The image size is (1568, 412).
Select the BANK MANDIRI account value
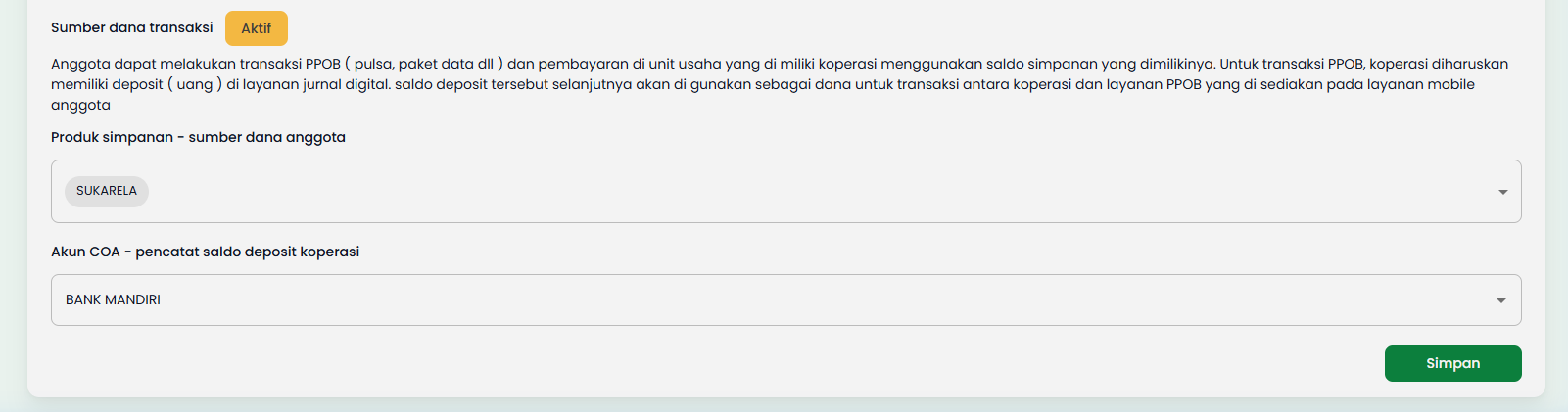pos(114,300)
